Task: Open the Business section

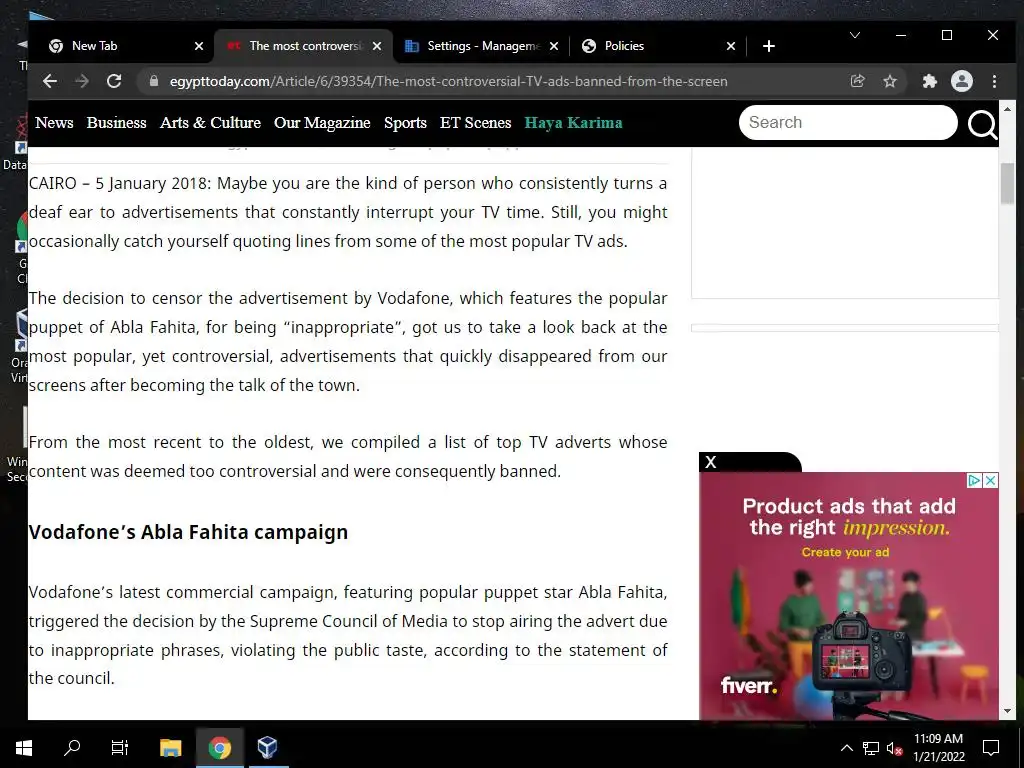Action: click(116, 123)
